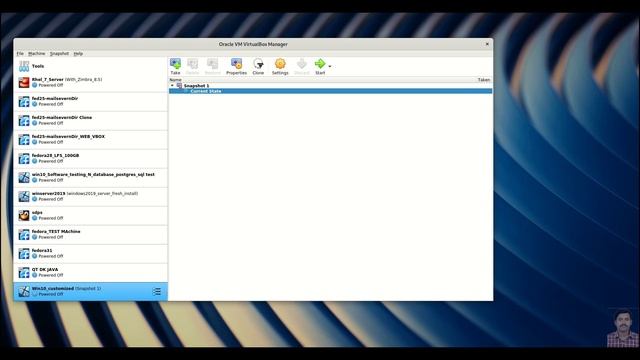
Task: Open the Snapshot menu
Action: (x=59, y=53)
